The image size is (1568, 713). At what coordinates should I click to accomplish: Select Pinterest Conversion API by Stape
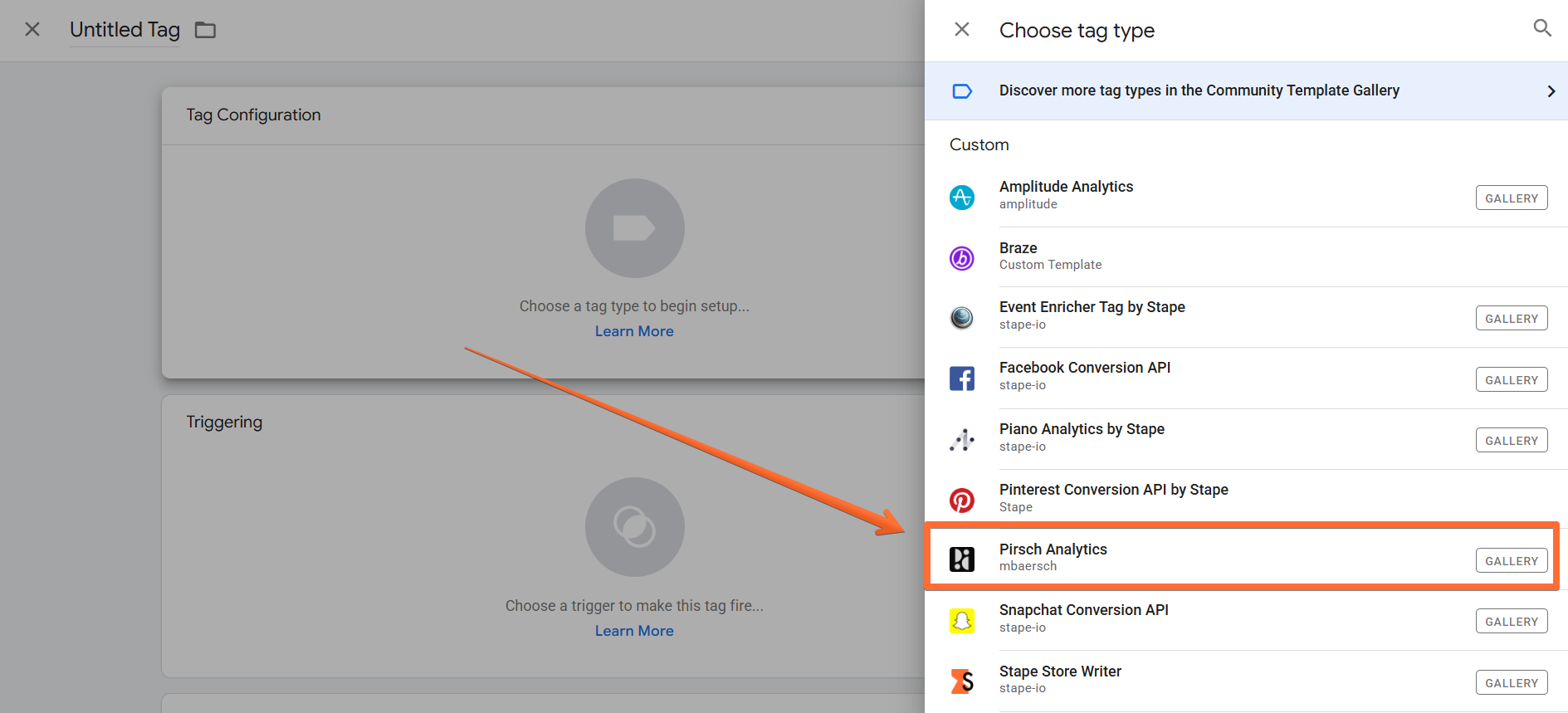[1246, 499]
